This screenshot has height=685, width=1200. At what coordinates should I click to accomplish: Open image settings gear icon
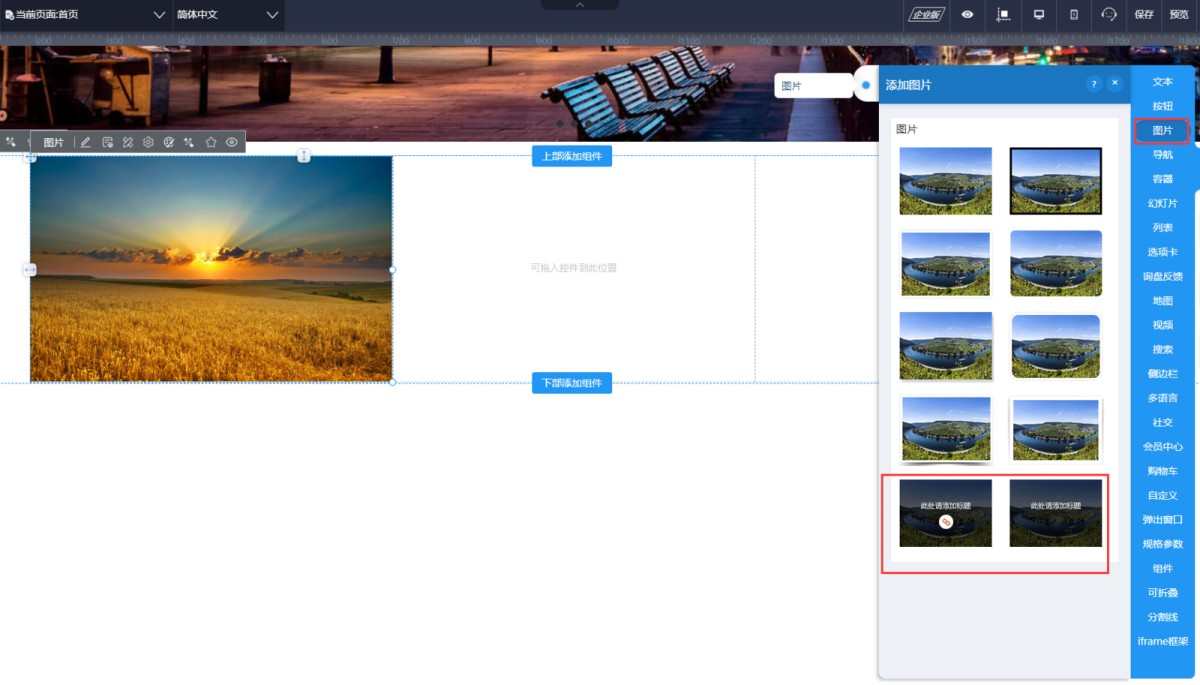tap(148, 142)
